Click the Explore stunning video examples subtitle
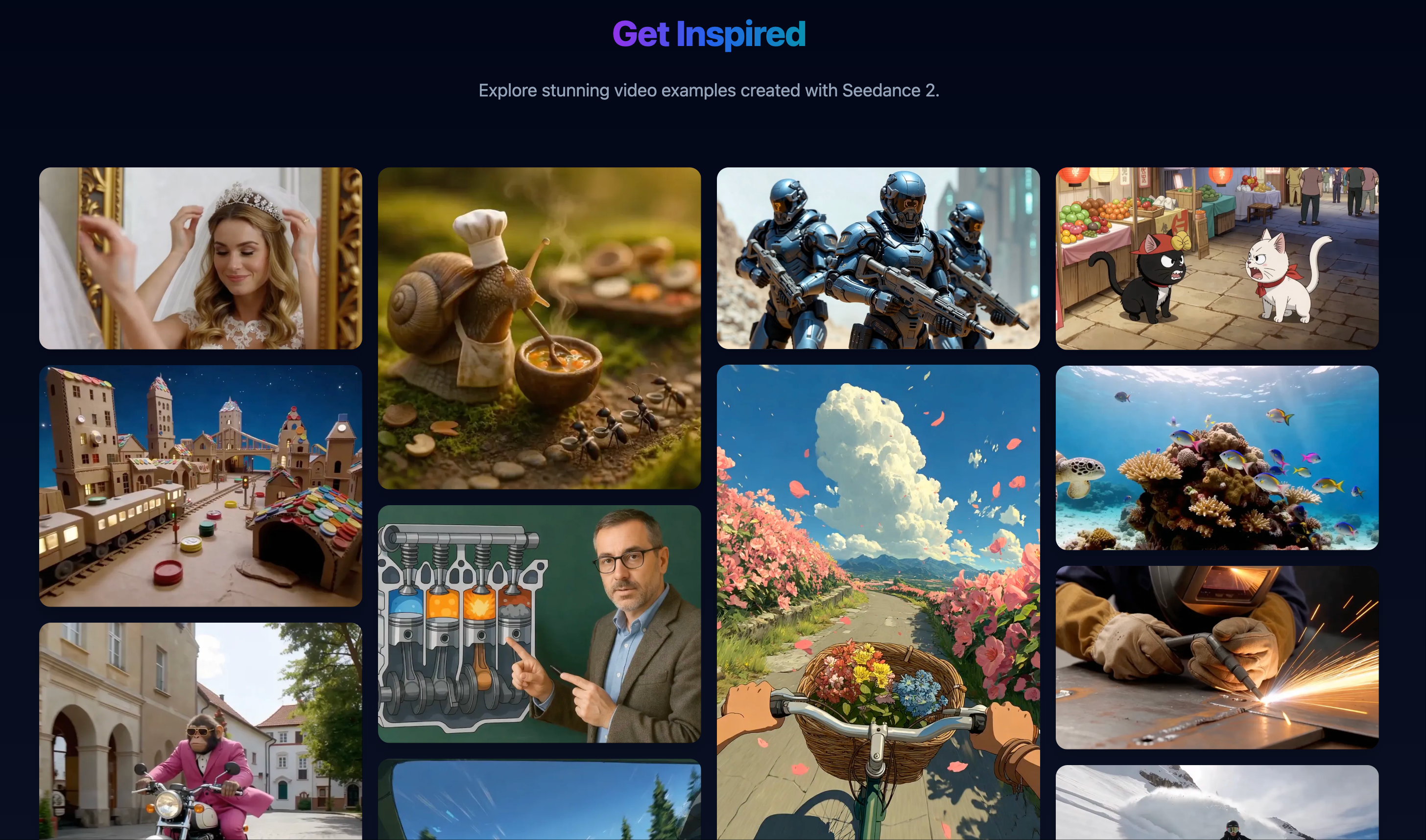Viewport: 1426px width, 840px height. coord(709,91)
